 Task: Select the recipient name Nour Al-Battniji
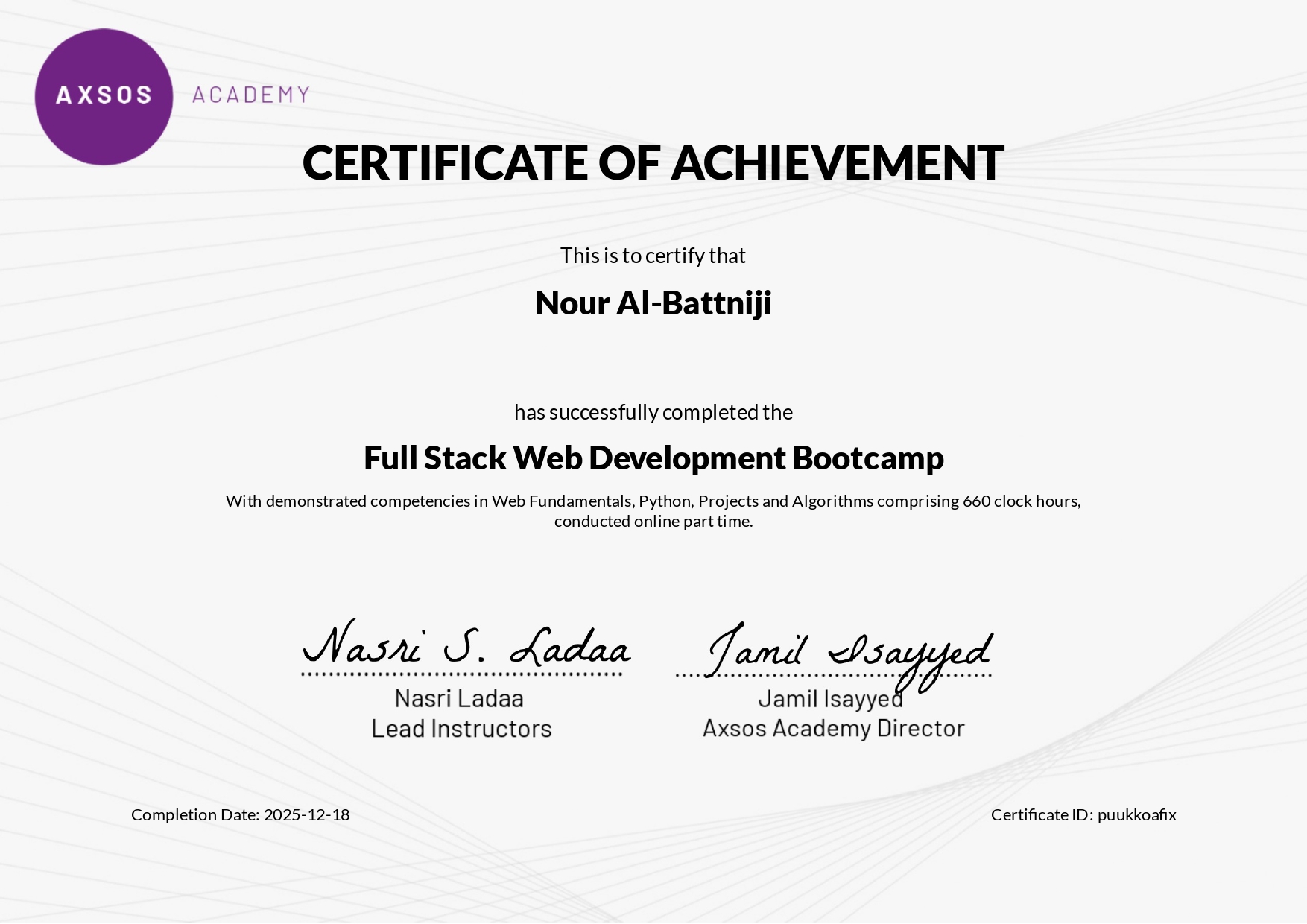pyautogui.click(x=653, y=303)
